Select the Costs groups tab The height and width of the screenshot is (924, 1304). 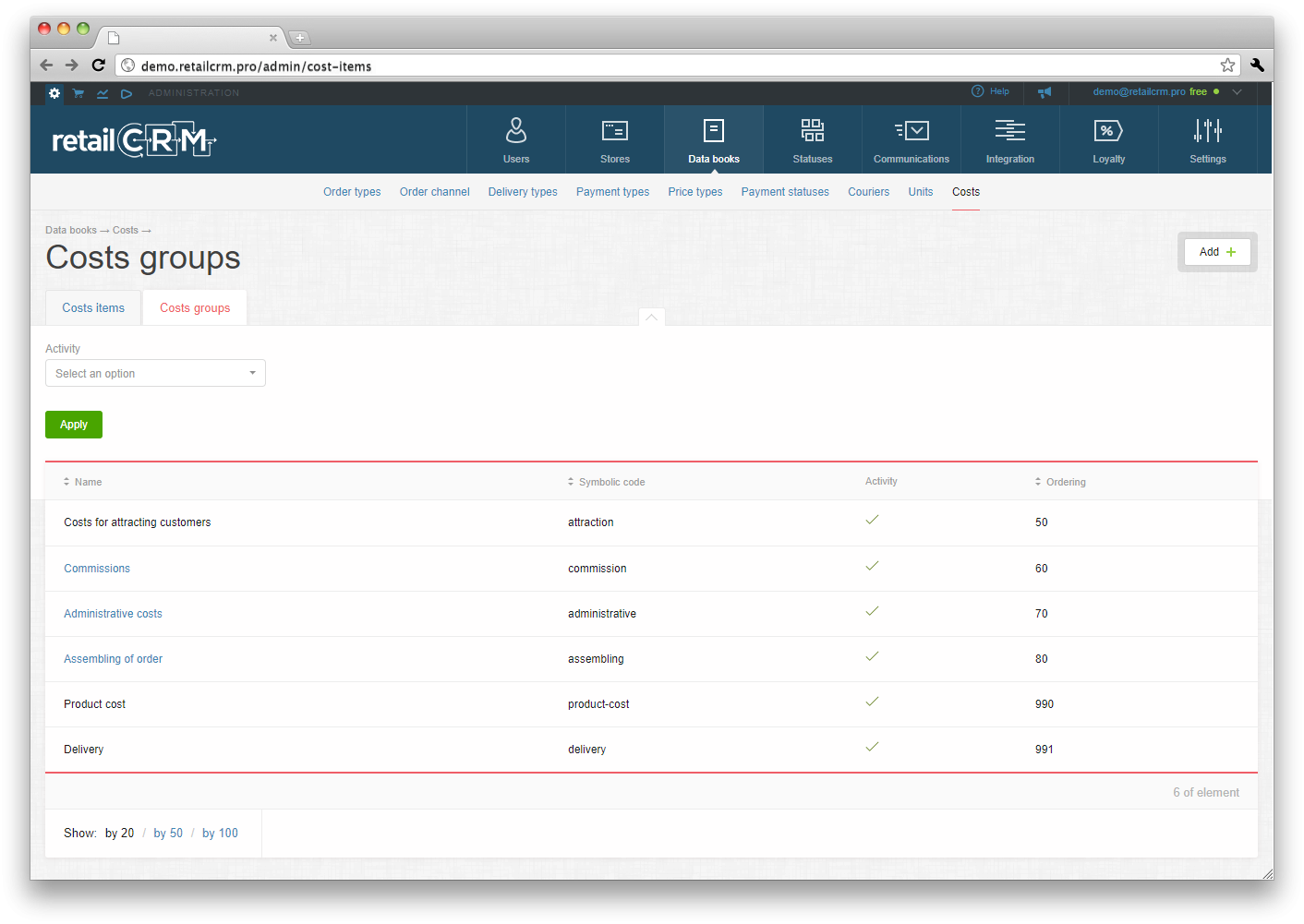point(195,308)
